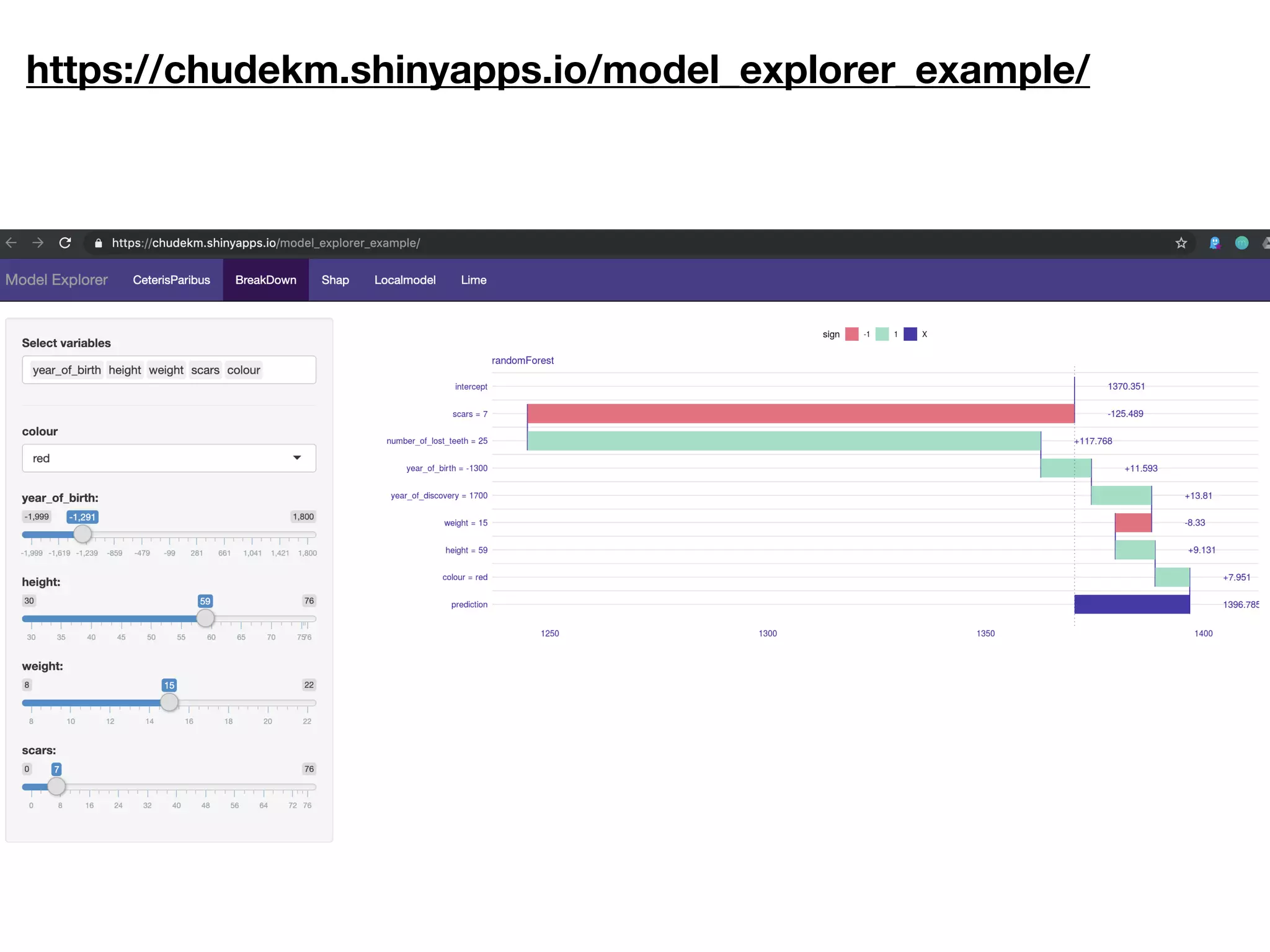Click the padlock security icon

pyautogui.click(x=98, y=243)
